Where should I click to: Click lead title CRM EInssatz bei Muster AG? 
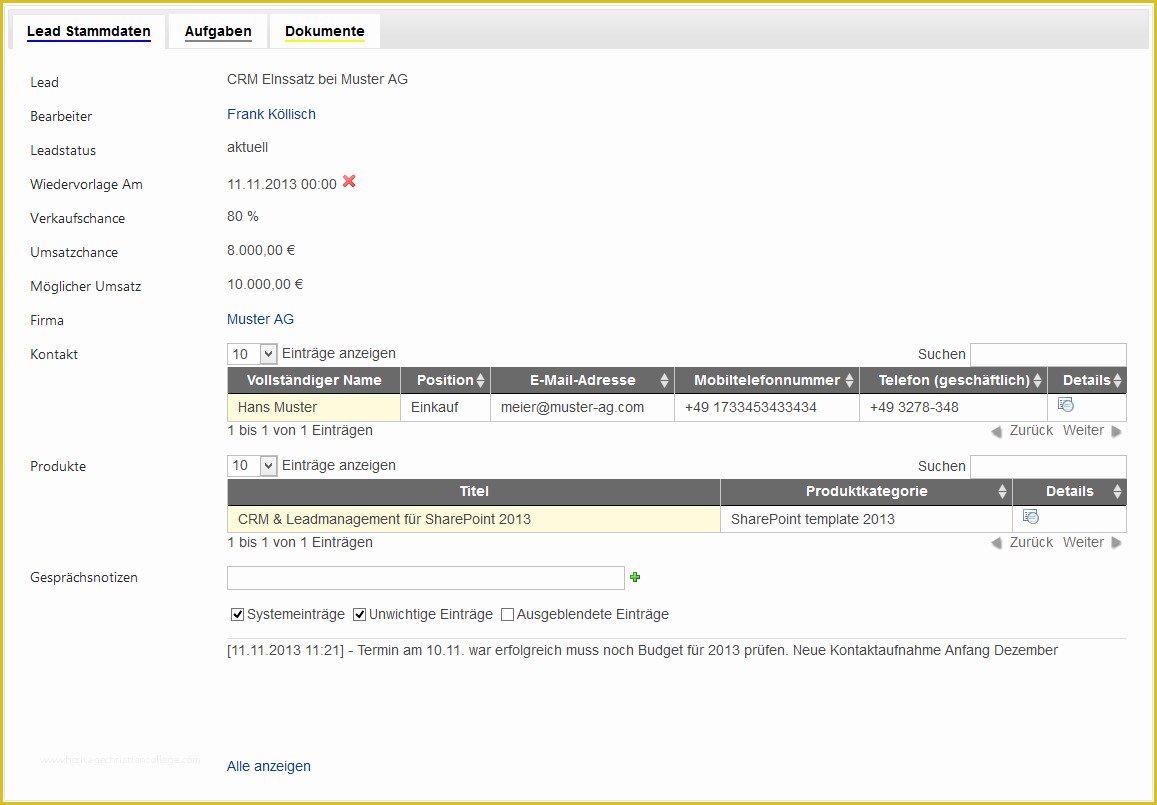tap(317, 79)
